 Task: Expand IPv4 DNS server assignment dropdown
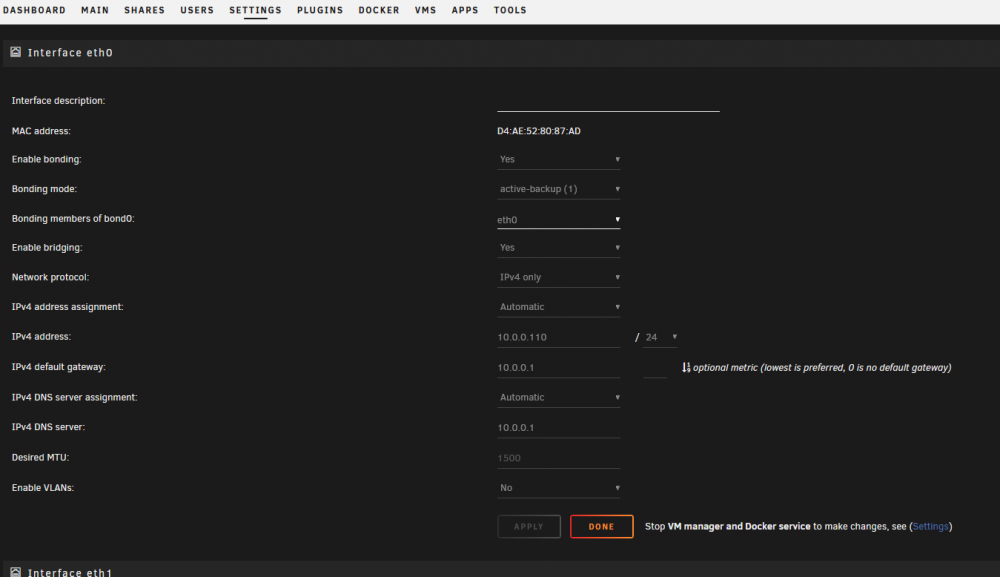pyautogui.click(x=559, y=397)
